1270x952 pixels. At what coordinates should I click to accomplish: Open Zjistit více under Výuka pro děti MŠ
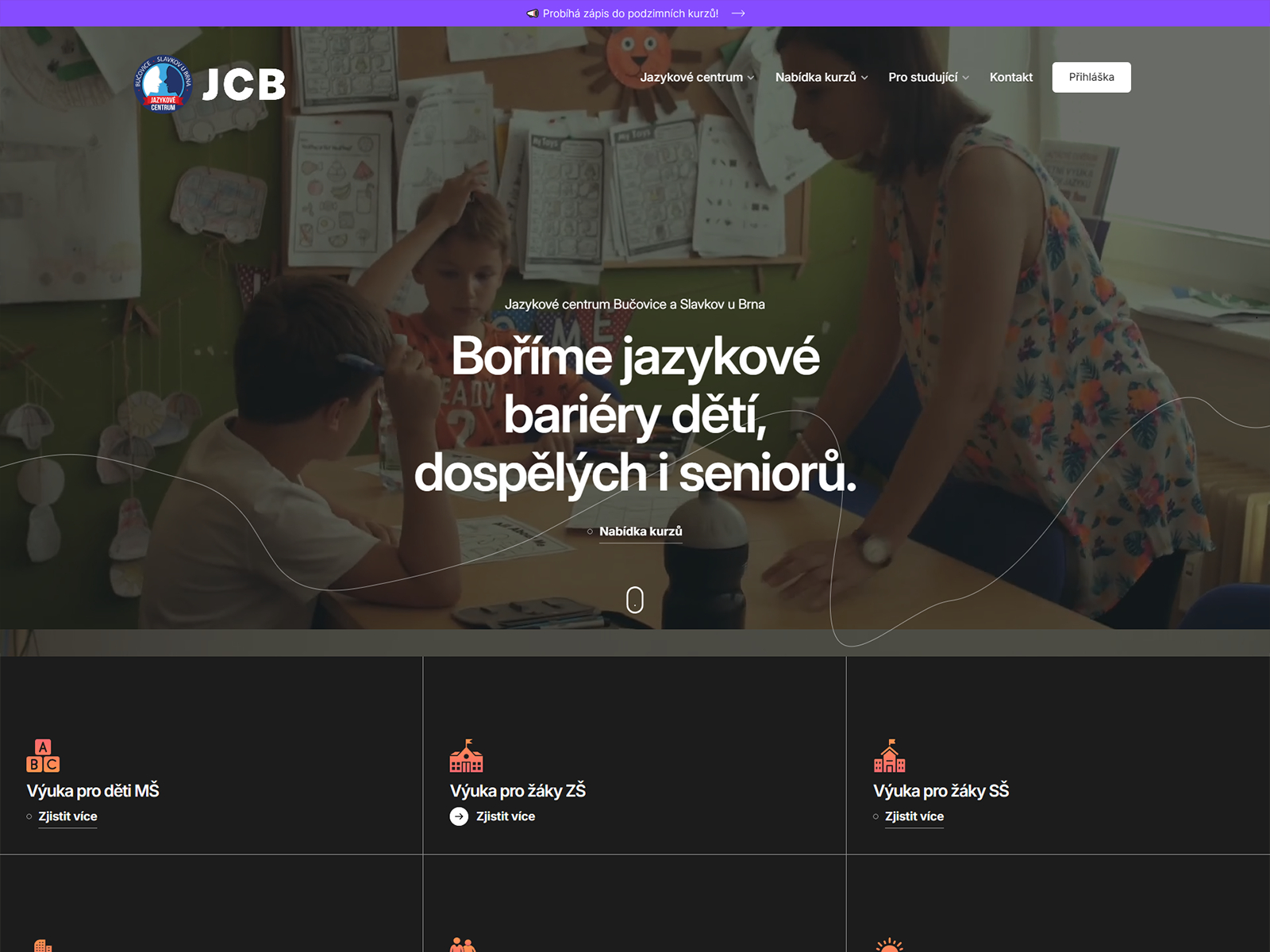tap(67, 816)
